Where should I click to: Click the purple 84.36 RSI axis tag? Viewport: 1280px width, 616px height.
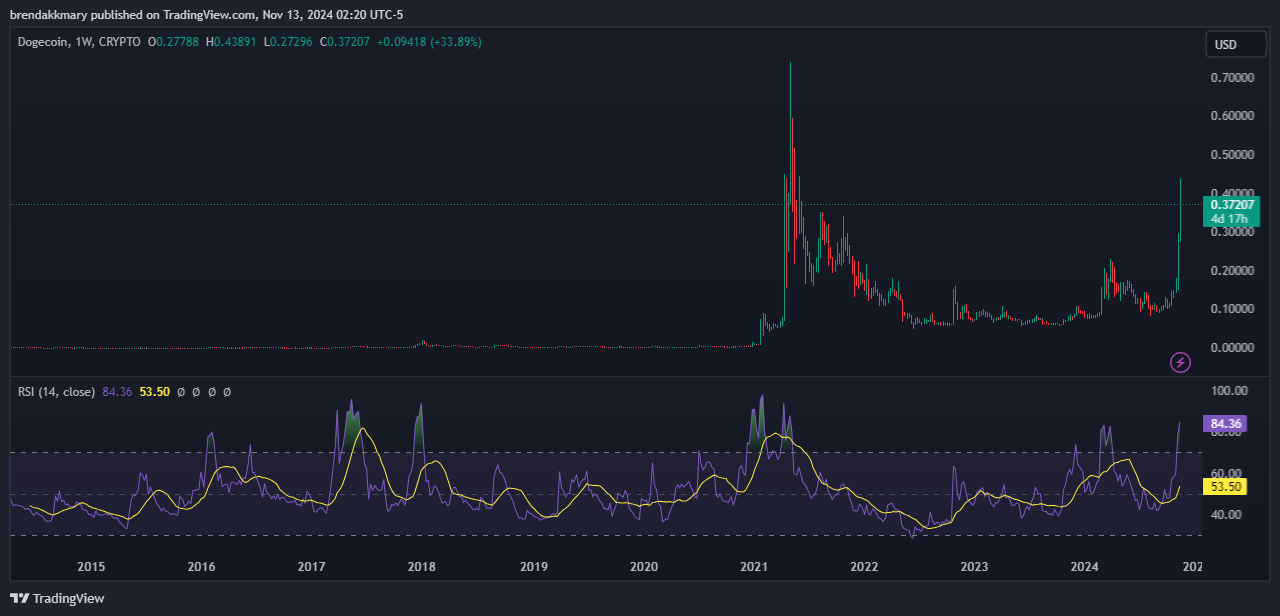point(1225,424)
